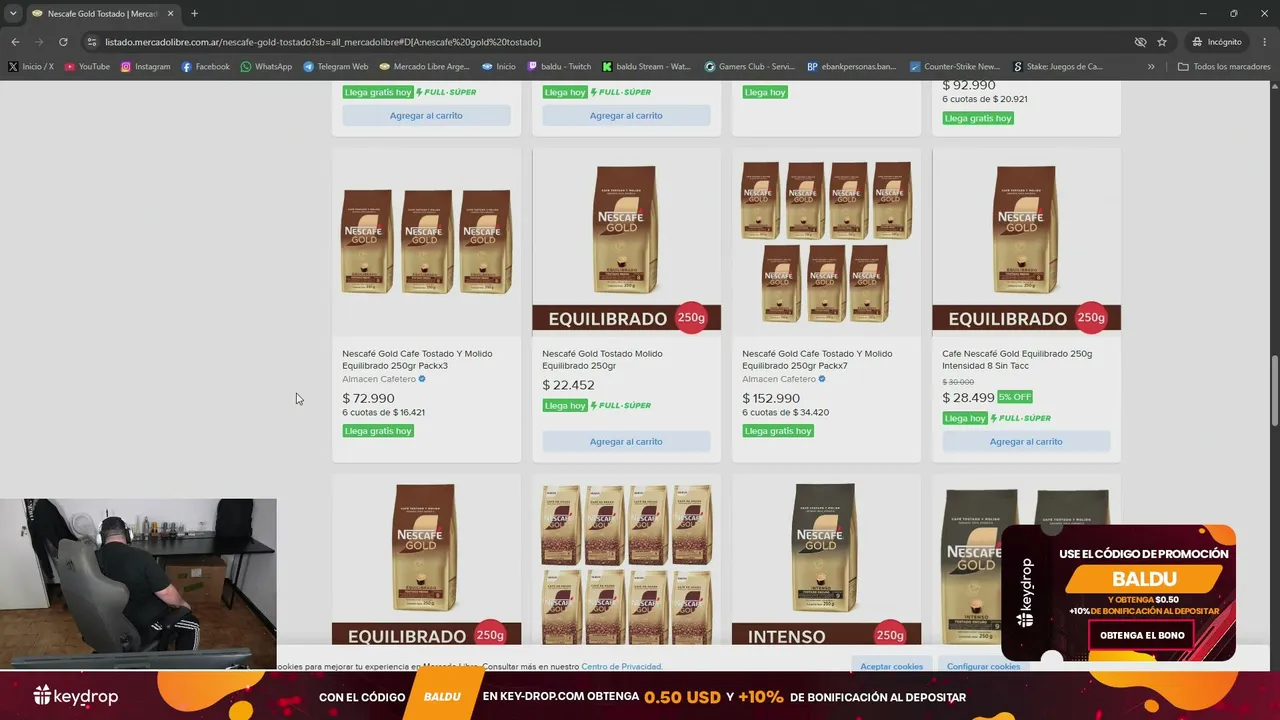The image size is (1280, 720).
Task: Open the Telegram Web bookmark
Action: [x=335, y=67]
